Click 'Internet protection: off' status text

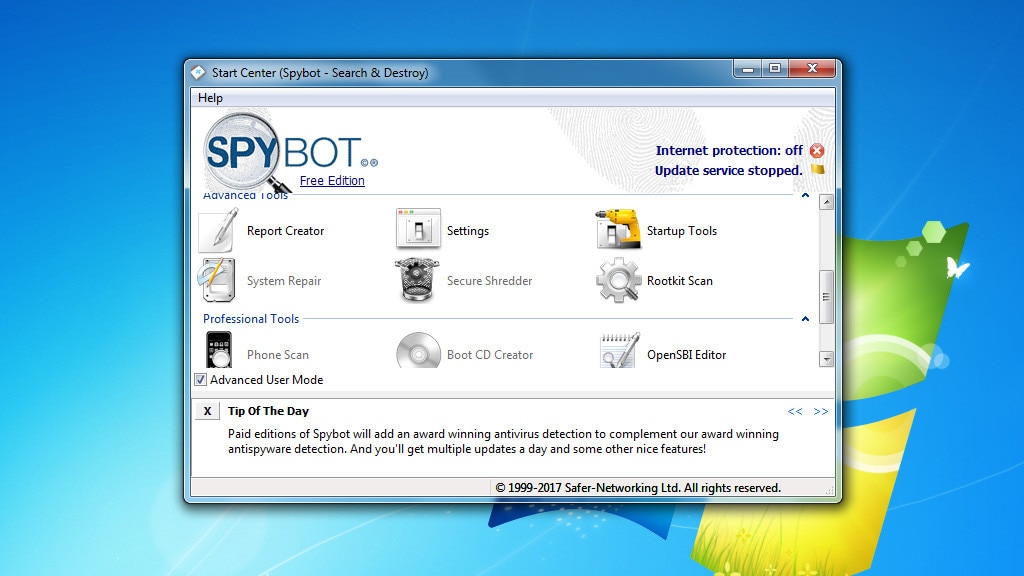[729, 150]
